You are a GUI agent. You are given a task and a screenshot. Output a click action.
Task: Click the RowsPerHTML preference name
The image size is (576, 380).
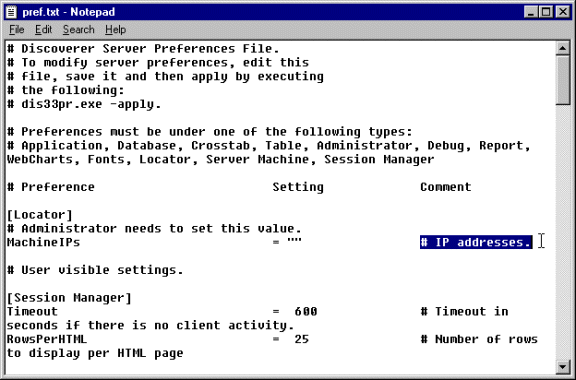pos(47,339)
